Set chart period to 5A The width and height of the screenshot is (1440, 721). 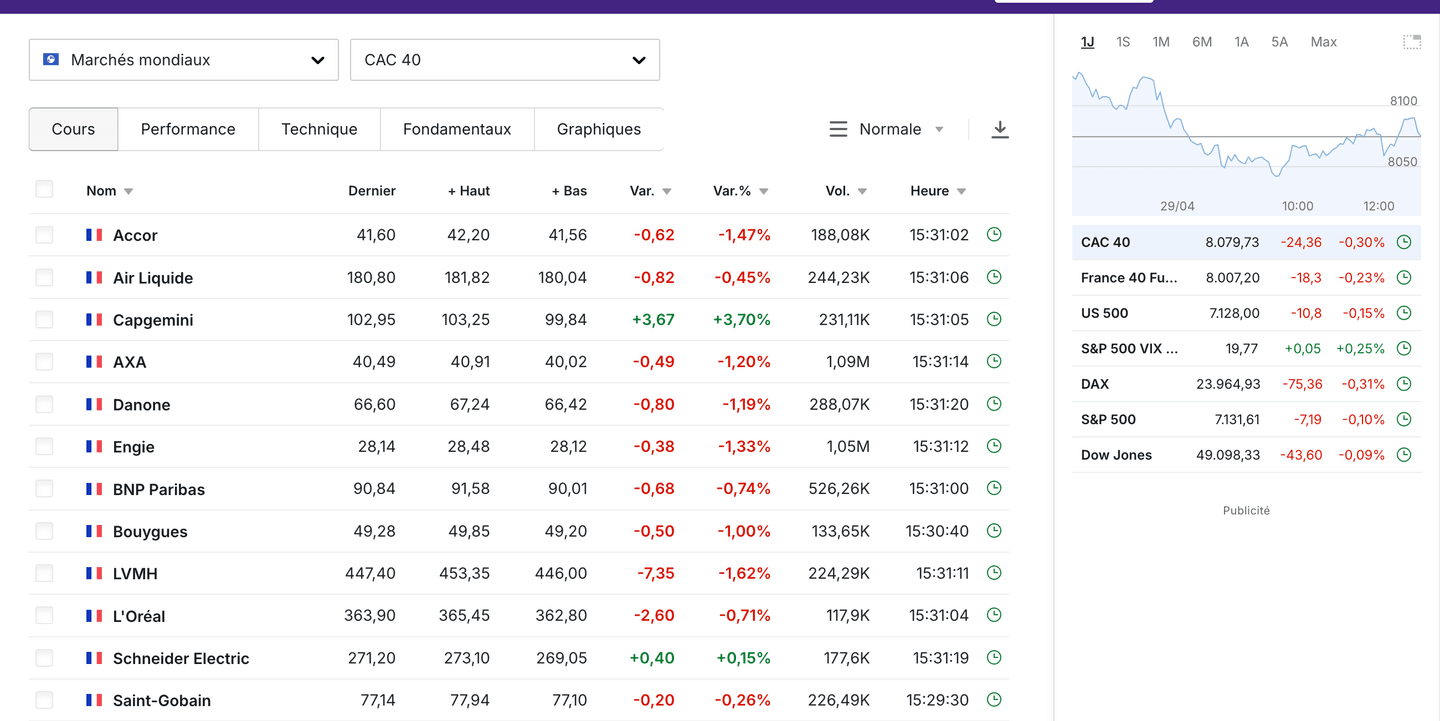[1279, 42]
